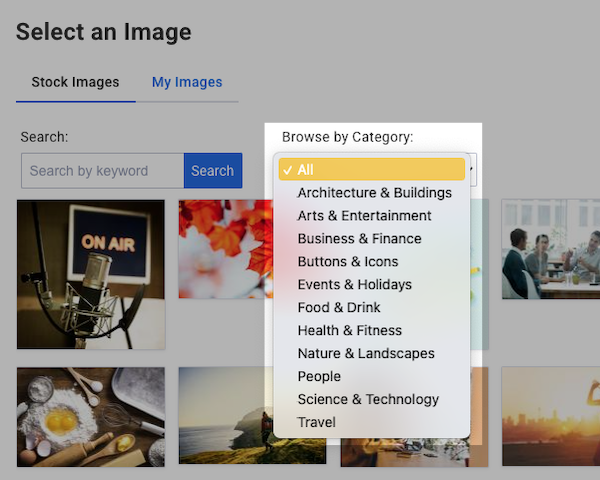The image size is (600, 480).
Task: Select Events & Holidays option
Action: point(354,285)
